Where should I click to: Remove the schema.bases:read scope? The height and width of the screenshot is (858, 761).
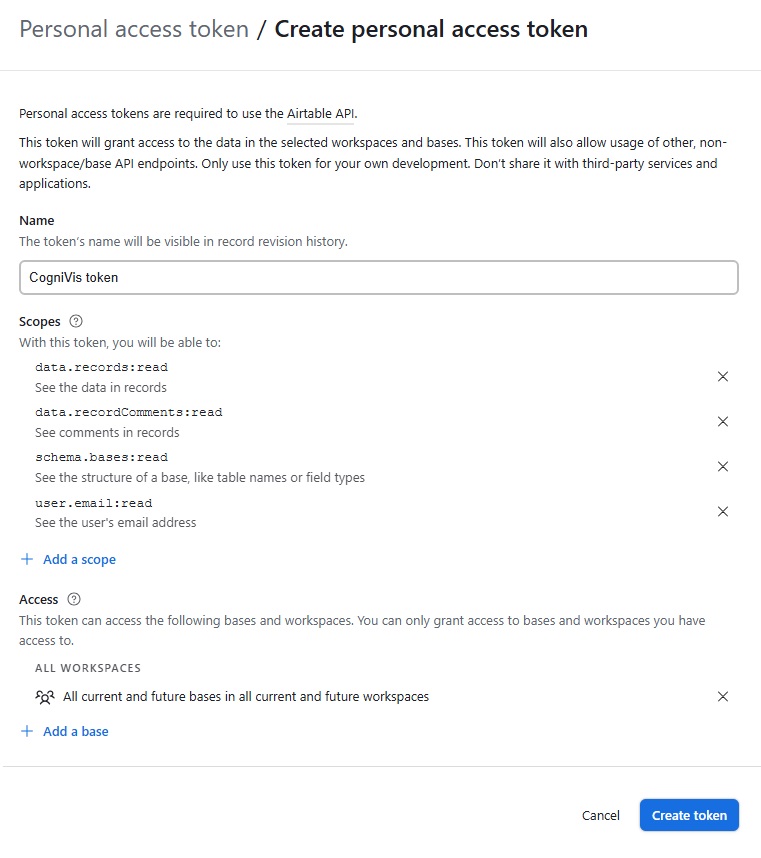pos(723,467)
